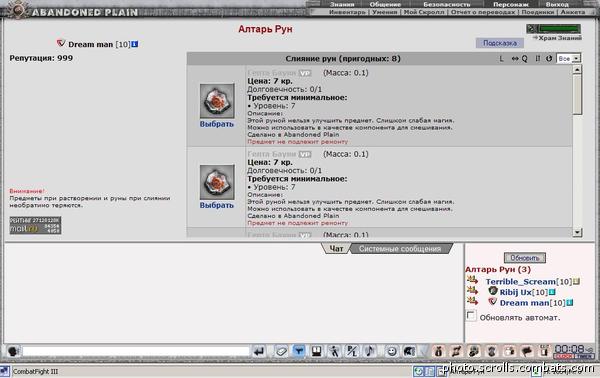Click the green health bar indicator
The width and height of the screenshot is (600, 378).
(x=559, y=29)
